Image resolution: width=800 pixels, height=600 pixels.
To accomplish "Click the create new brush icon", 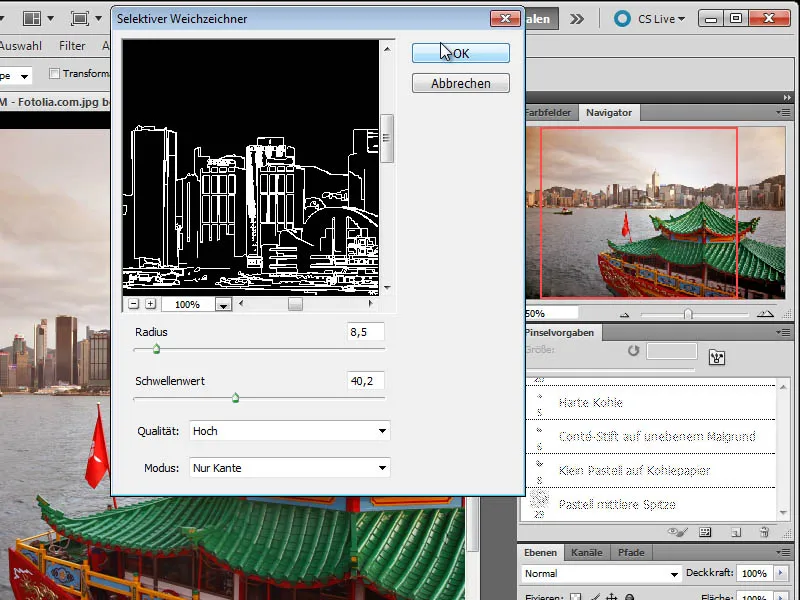I will tap(736, 532).
